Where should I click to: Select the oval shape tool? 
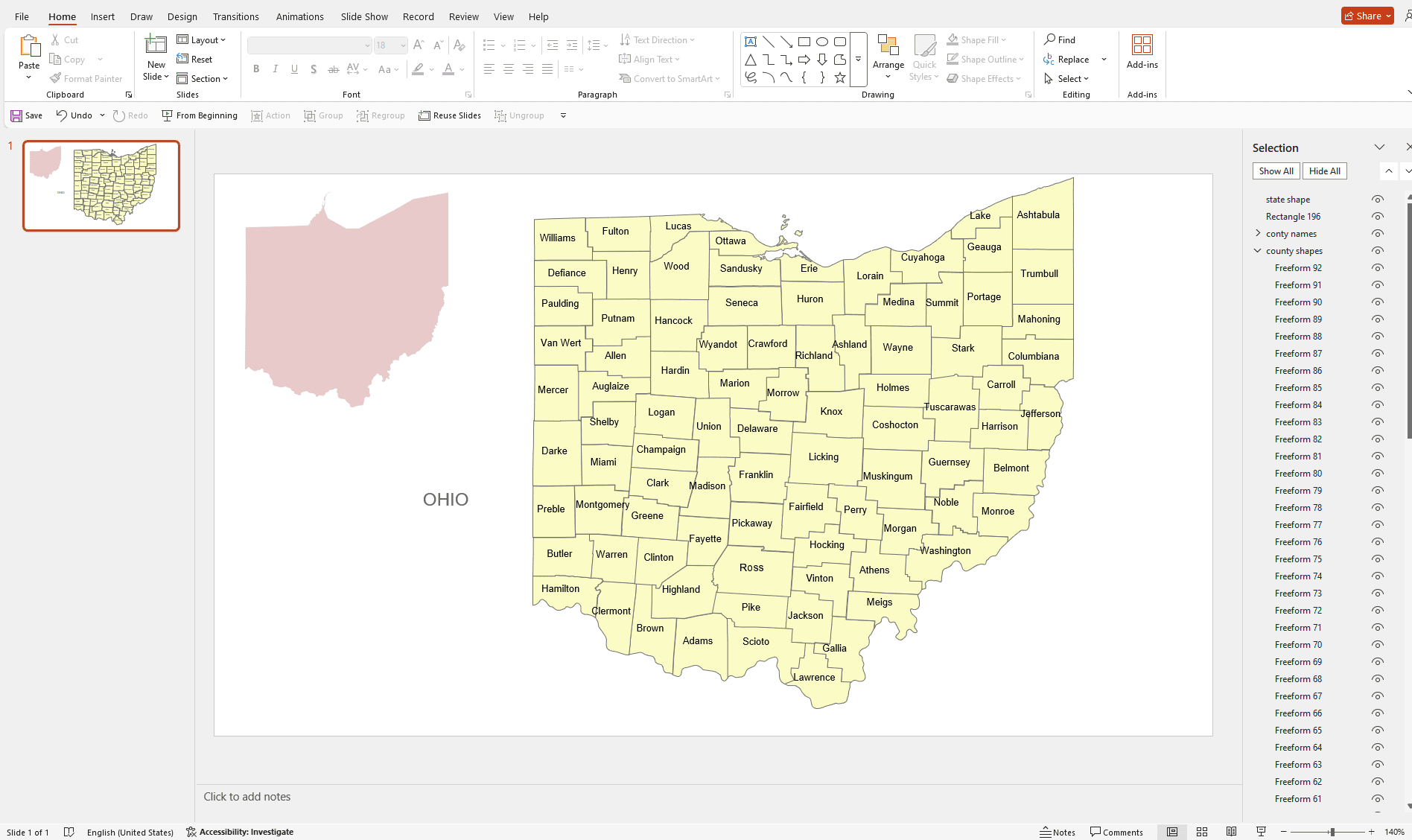click(x=822, y=42)
